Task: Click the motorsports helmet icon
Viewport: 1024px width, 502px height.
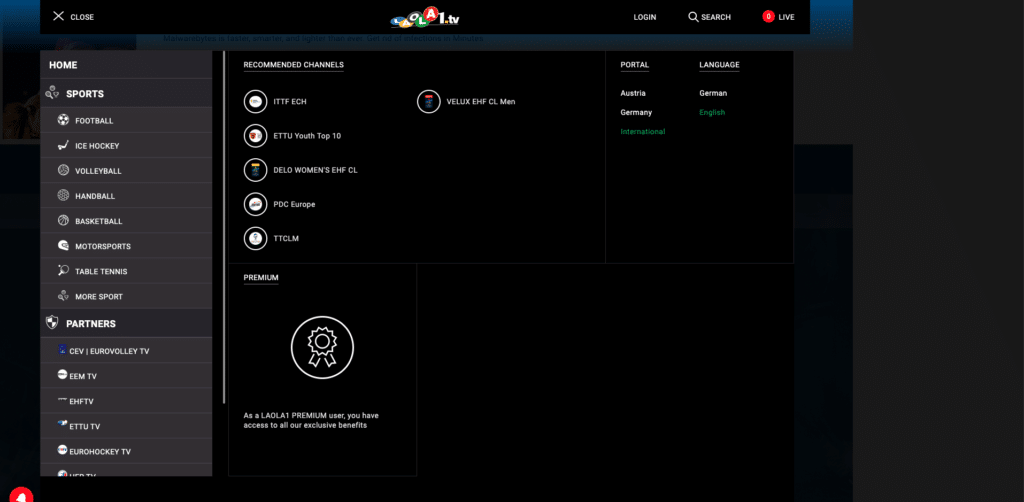Action: pos(63,245)
